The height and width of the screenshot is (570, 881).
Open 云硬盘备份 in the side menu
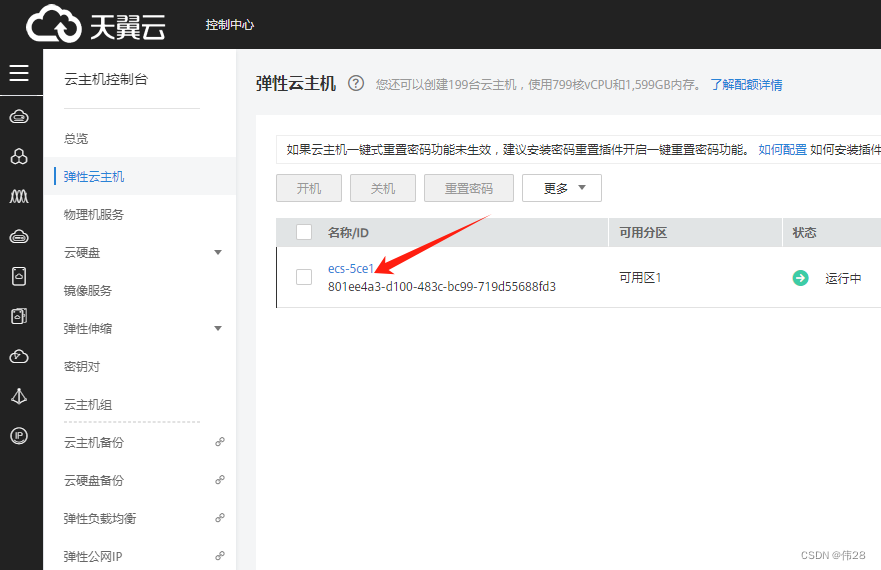[x=94, y=480]
